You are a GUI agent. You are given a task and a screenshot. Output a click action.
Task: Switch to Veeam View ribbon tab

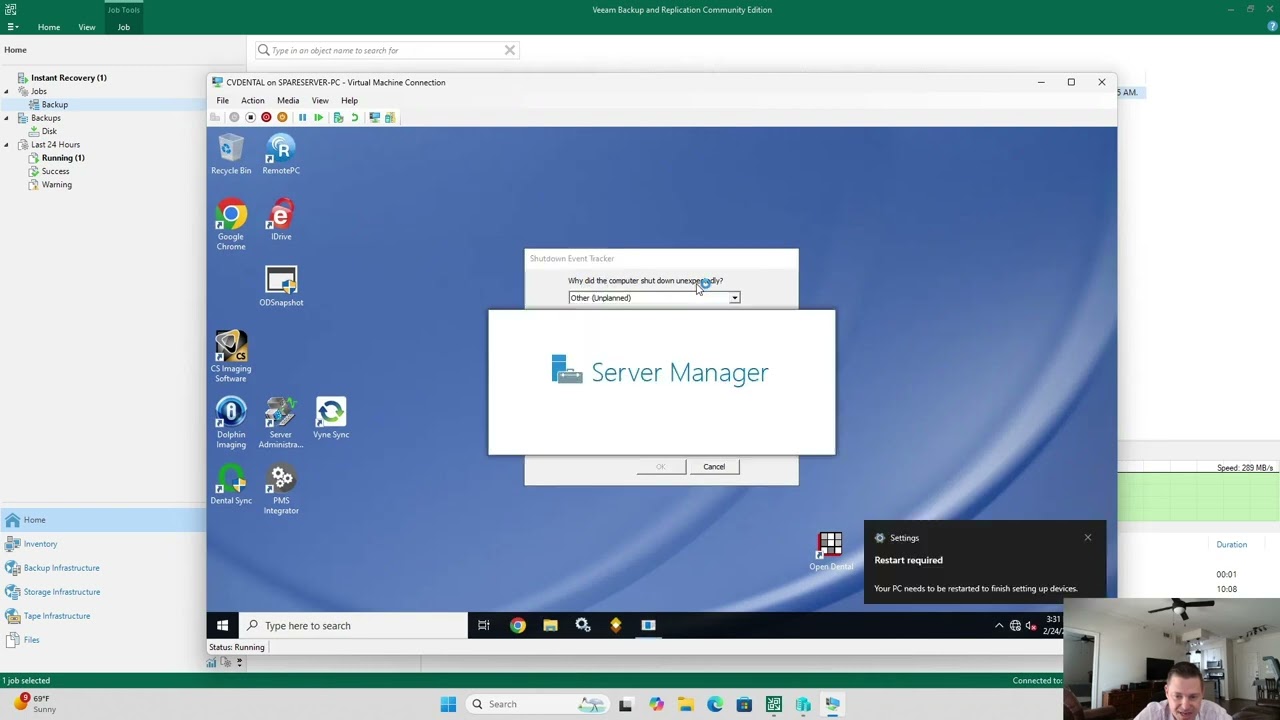point(87,27)
